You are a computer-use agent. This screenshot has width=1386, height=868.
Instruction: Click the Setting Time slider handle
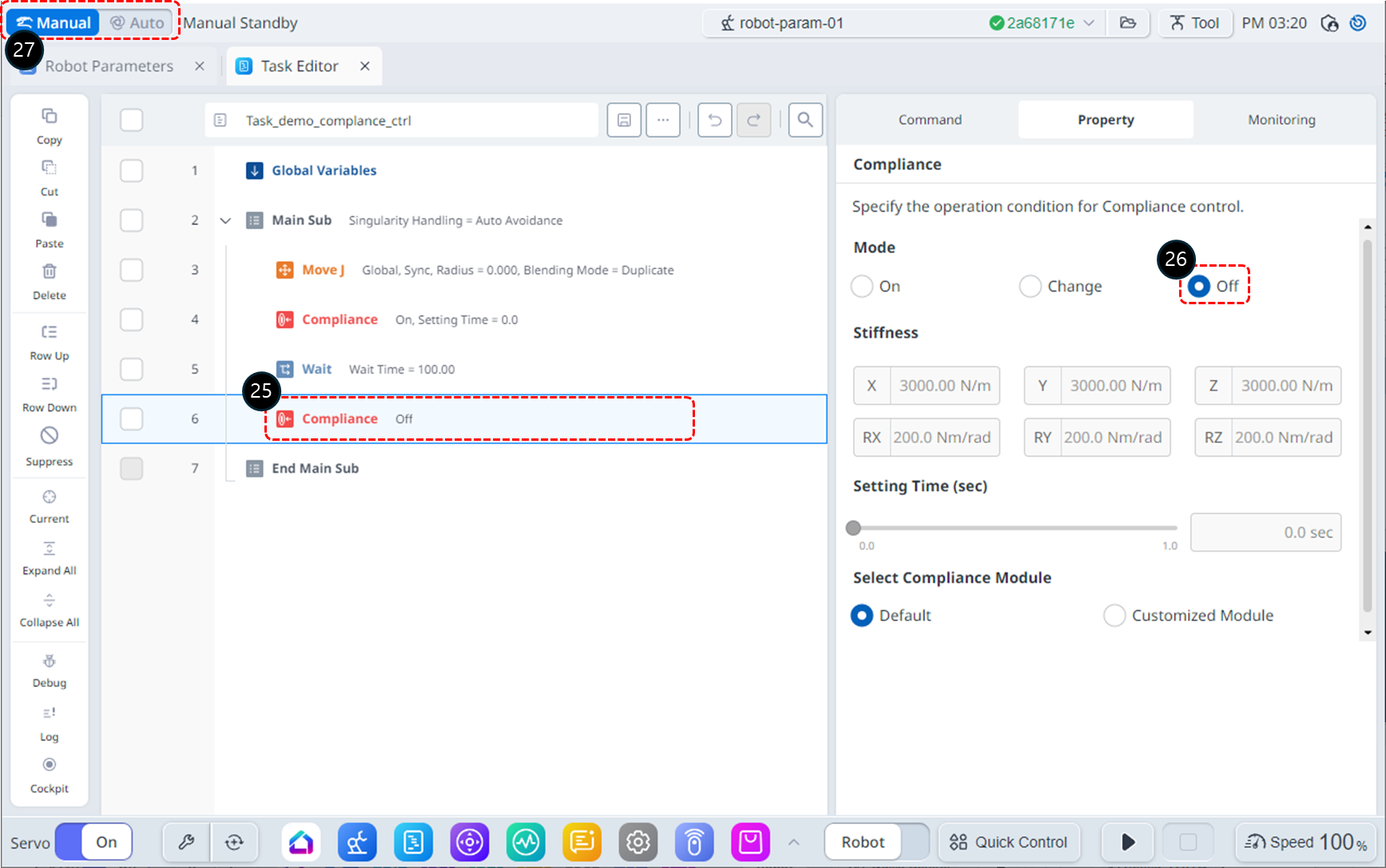tap(853, 528)
